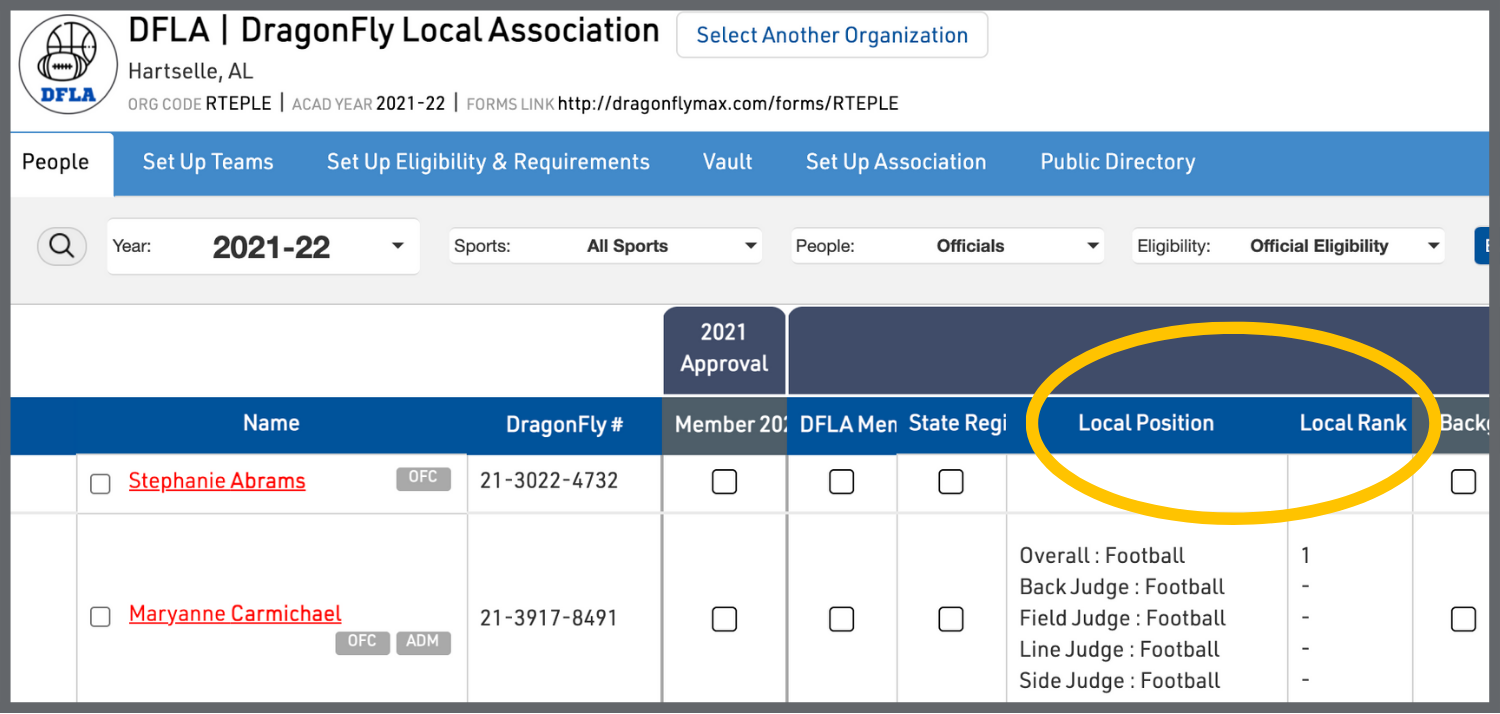This screenshot has height=714, width=1500.
Task: Click the magnifying glass search icon
Action: [61, 246]
